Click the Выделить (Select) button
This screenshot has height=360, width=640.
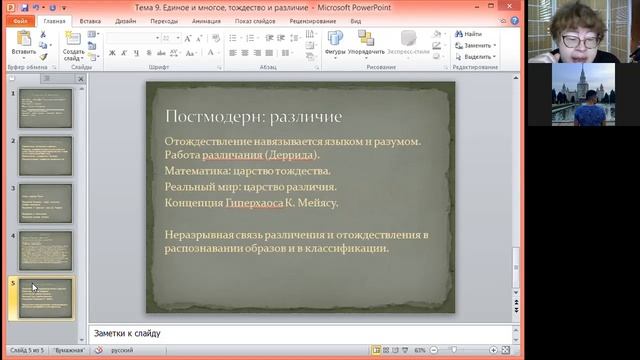pos(476,57)
